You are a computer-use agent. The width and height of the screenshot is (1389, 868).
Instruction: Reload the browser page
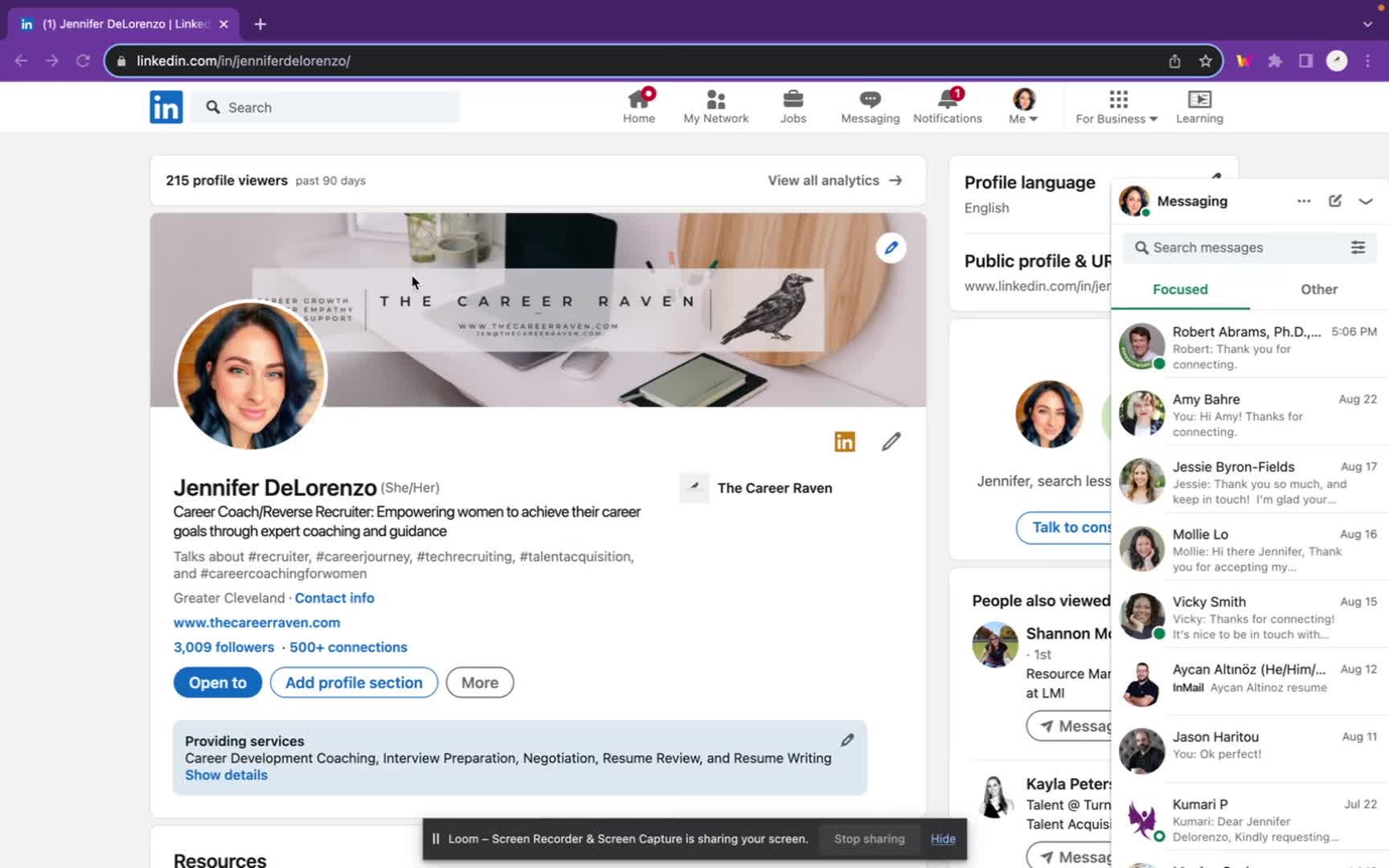click(83, 61)
